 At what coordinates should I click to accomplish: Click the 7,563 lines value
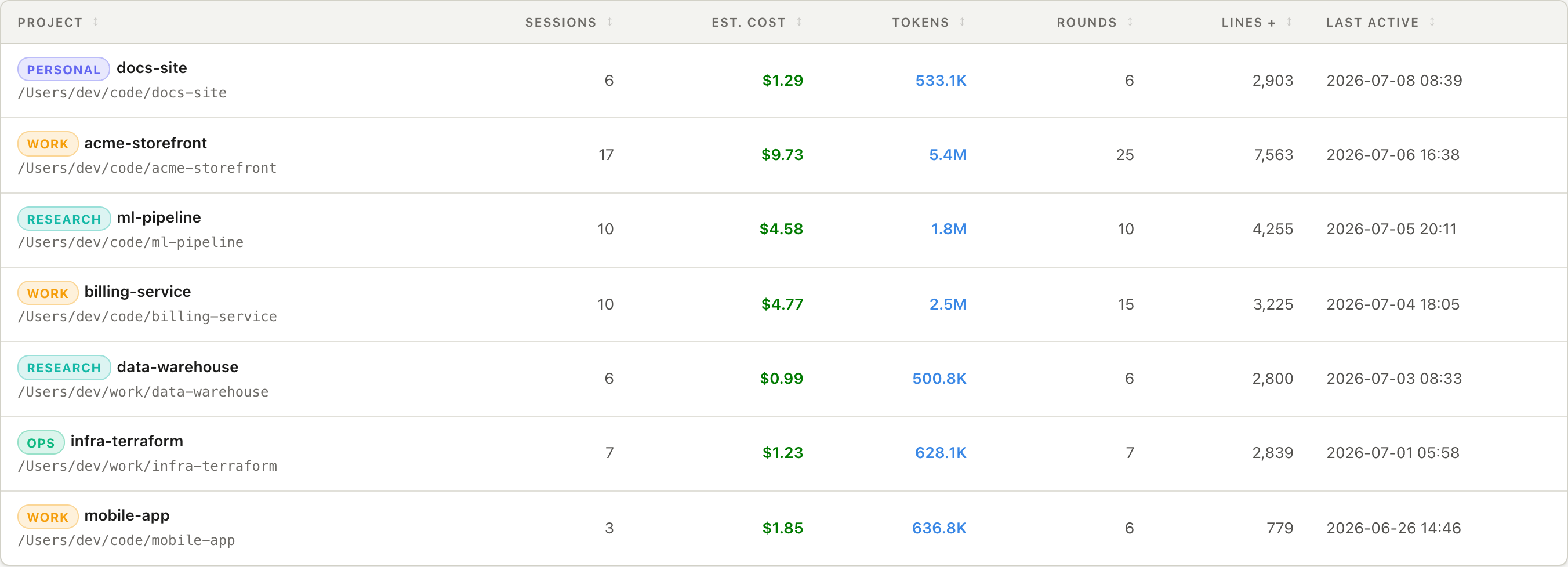tap(1273, 155)
